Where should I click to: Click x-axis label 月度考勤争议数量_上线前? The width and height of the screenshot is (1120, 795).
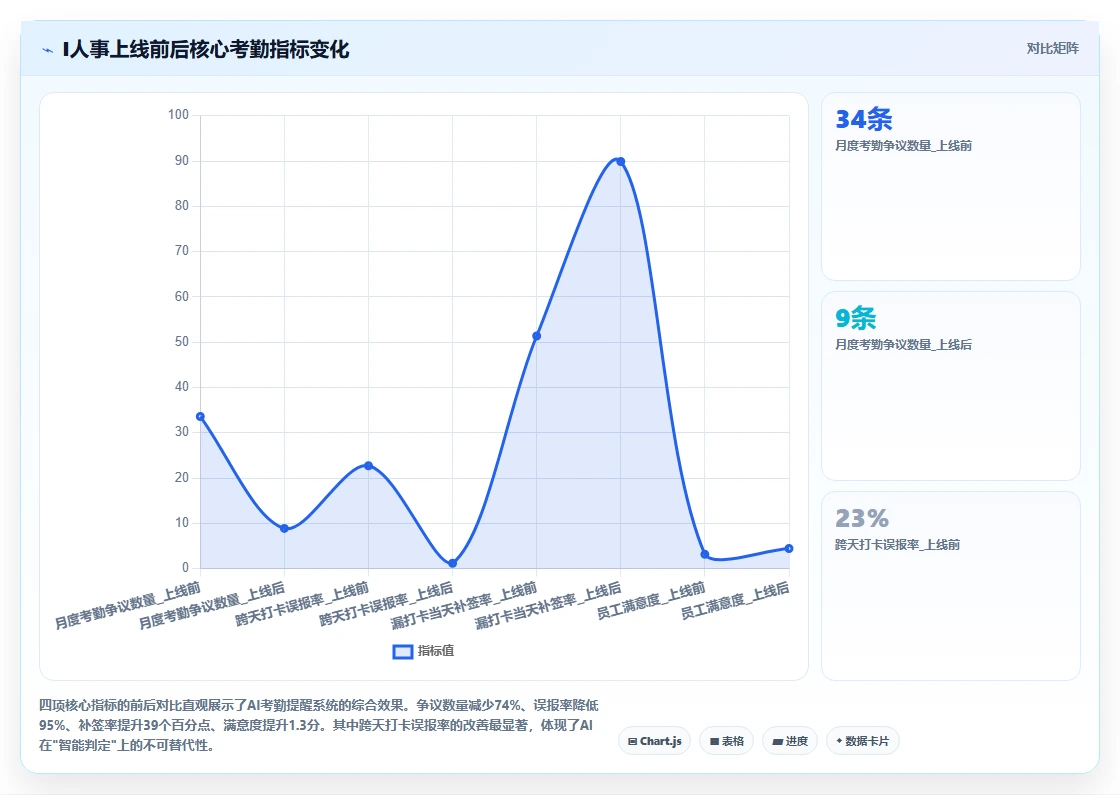coord(128,606)
